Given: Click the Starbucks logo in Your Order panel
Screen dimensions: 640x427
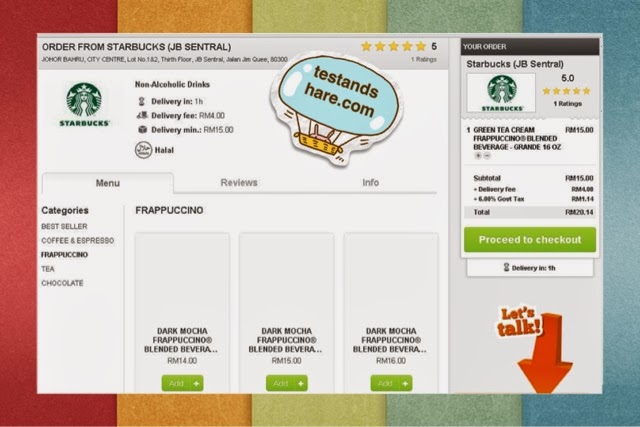Looking at the screenshot, I should click(502, 93).
